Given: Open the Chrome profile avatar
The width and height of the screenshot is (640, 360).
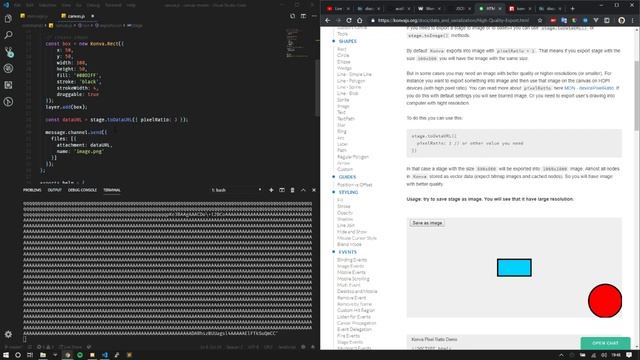Looking at the screenshot, I should coord(621,20).
